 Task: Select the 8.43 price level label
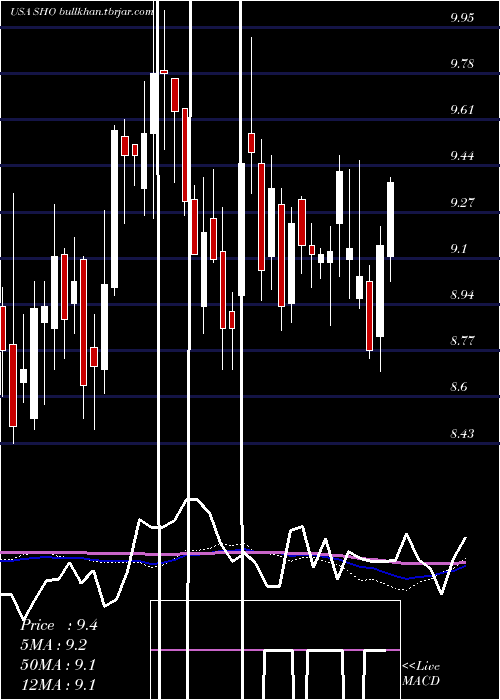click(462, 433)
